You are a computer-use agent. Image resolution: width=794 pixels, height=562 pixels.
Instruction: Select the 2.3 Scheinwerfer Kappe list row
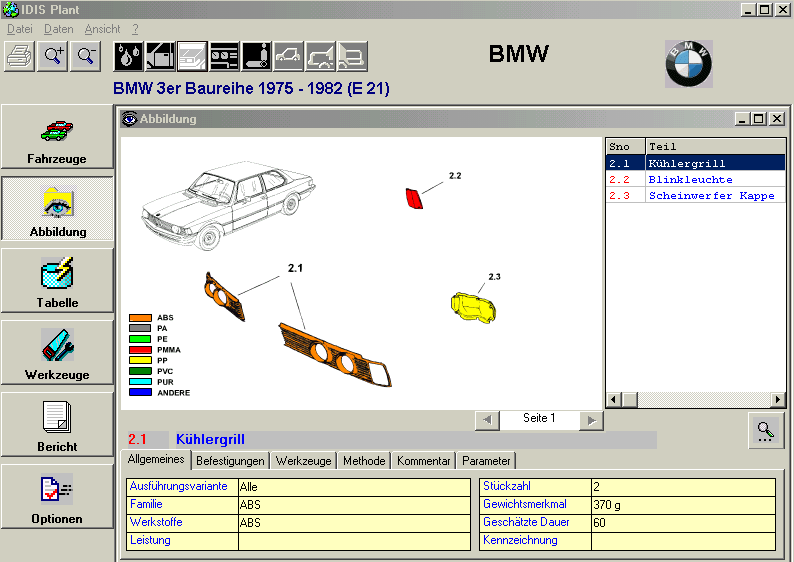pos(695,195)
